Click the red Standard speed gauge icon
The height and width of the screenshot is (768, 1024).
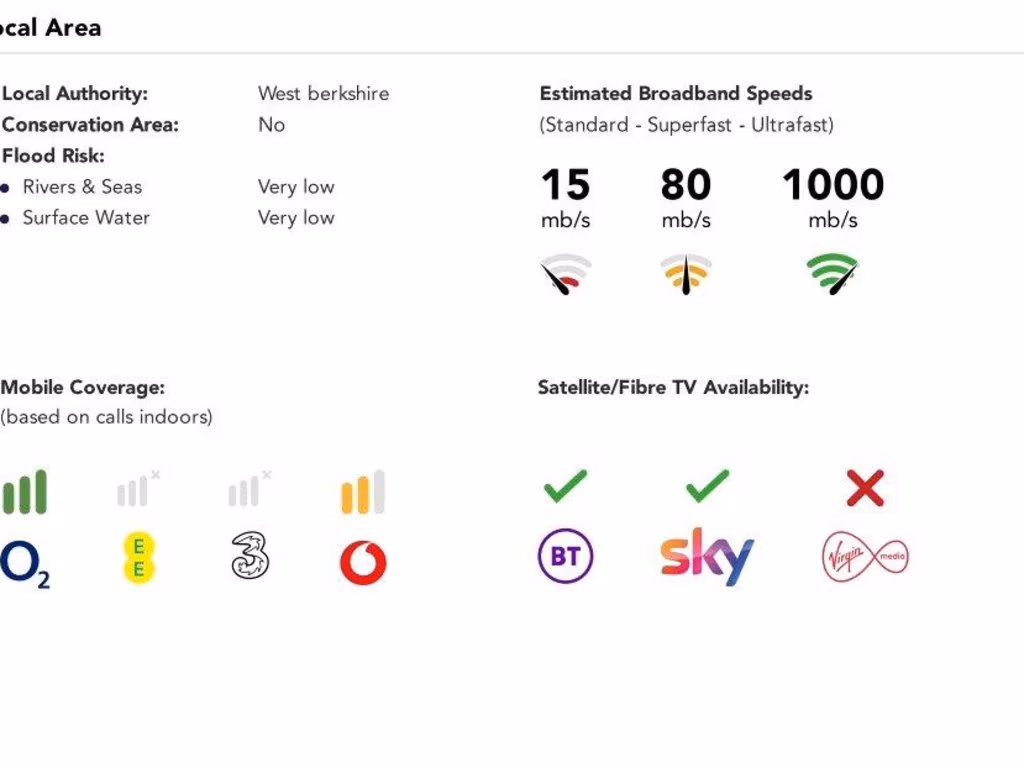coord(566,274)
